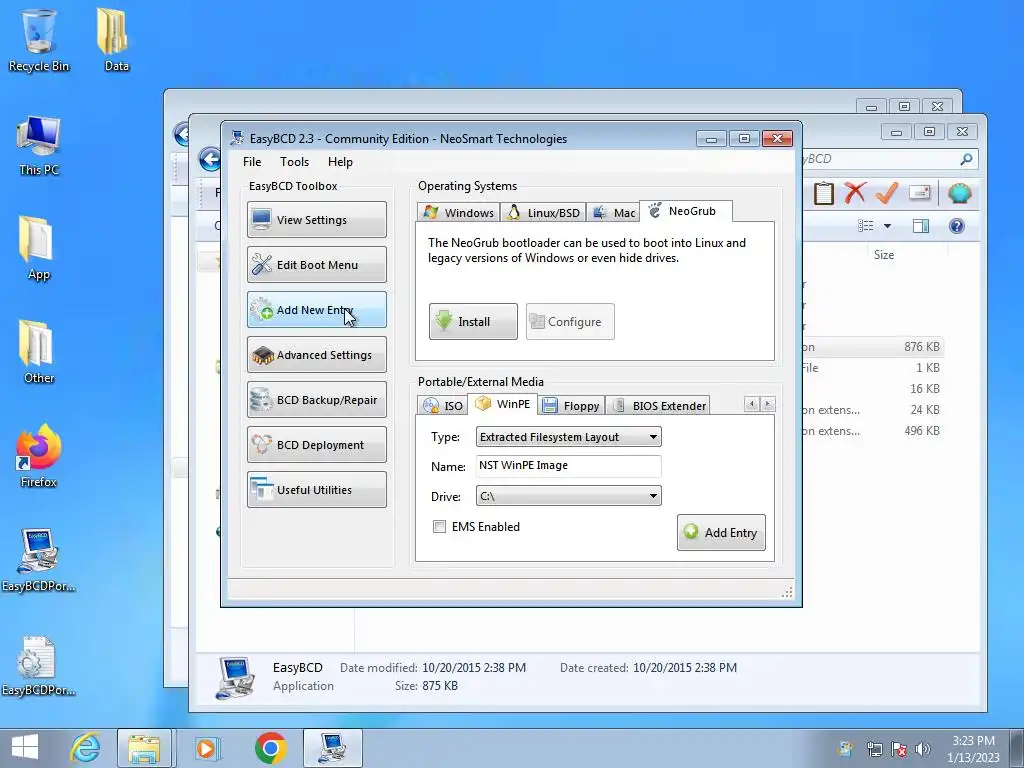The image size is (1024, 768).
Task: Toggle the EMS Enabled checkbox
Action: coord(440,526)
